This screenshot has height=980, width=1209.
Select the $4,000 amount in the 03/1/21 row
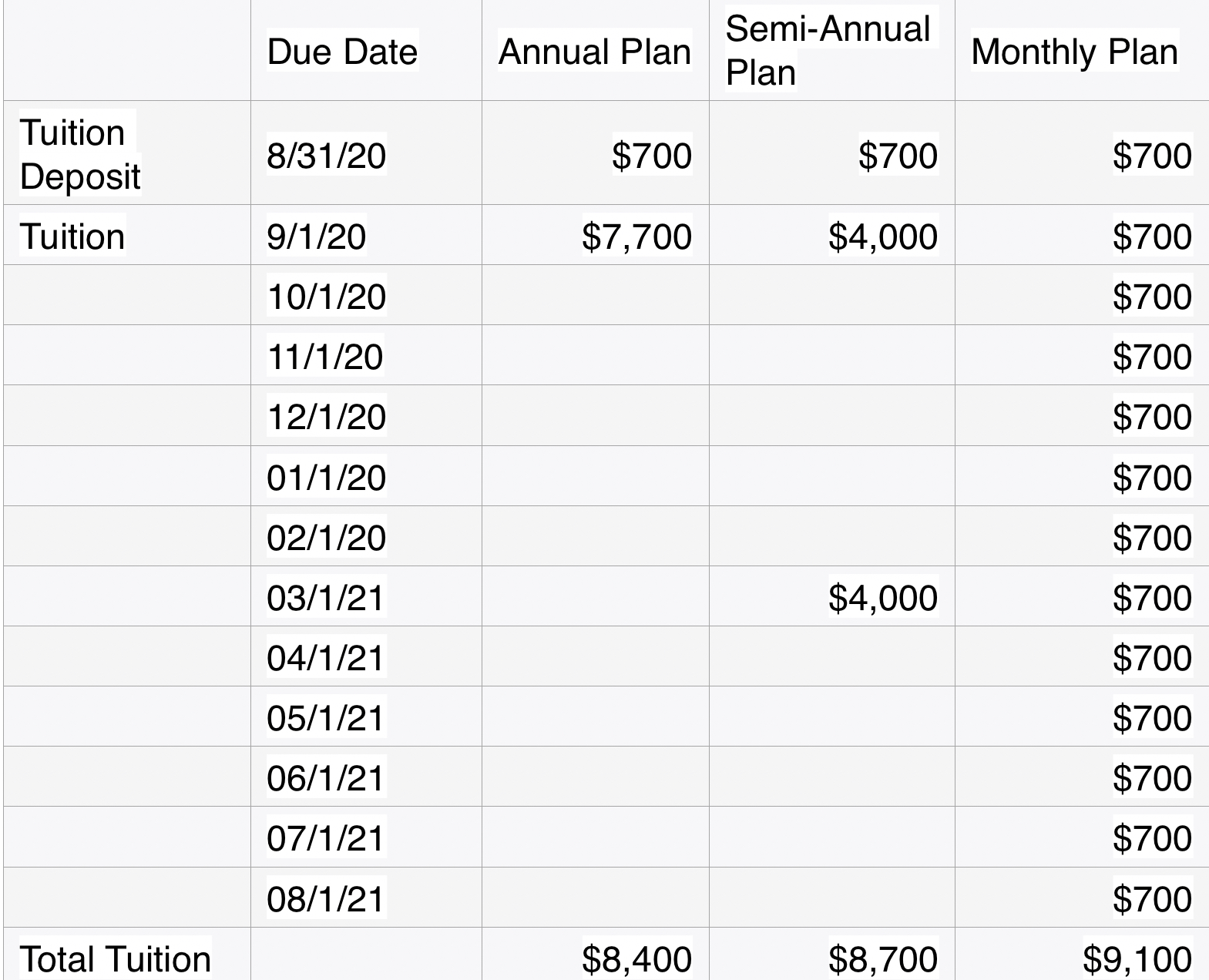883,597
